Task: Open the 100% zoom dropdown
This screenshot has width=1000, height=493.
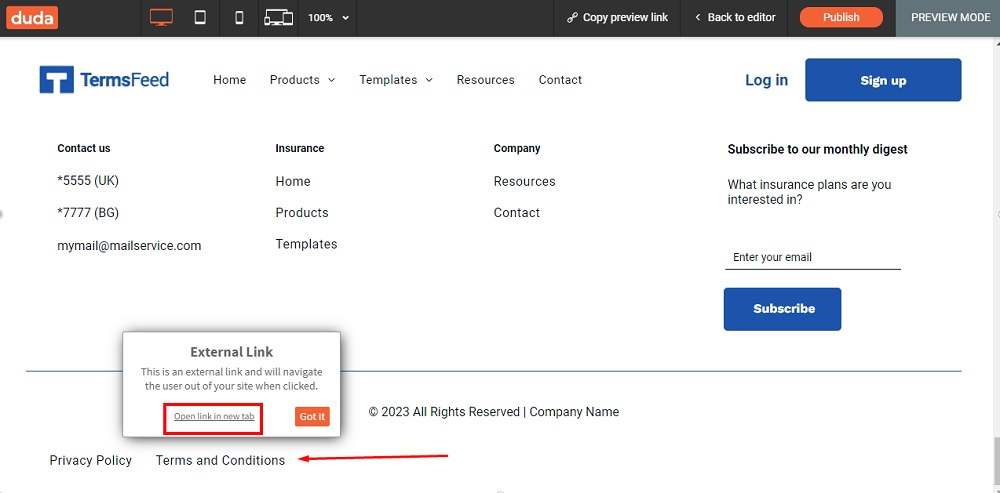Action: pyautogui.click(x=328, y=18)
